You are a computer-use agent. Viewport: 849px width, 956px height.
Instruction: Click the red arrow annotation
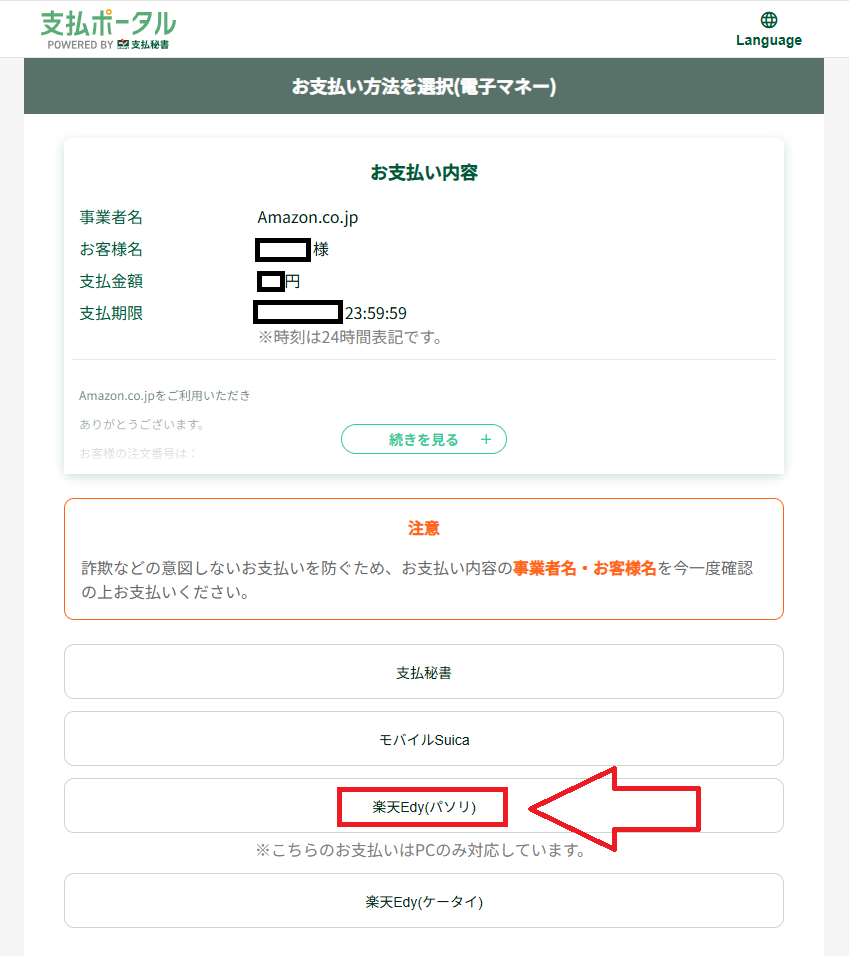[x=615, y=808]
